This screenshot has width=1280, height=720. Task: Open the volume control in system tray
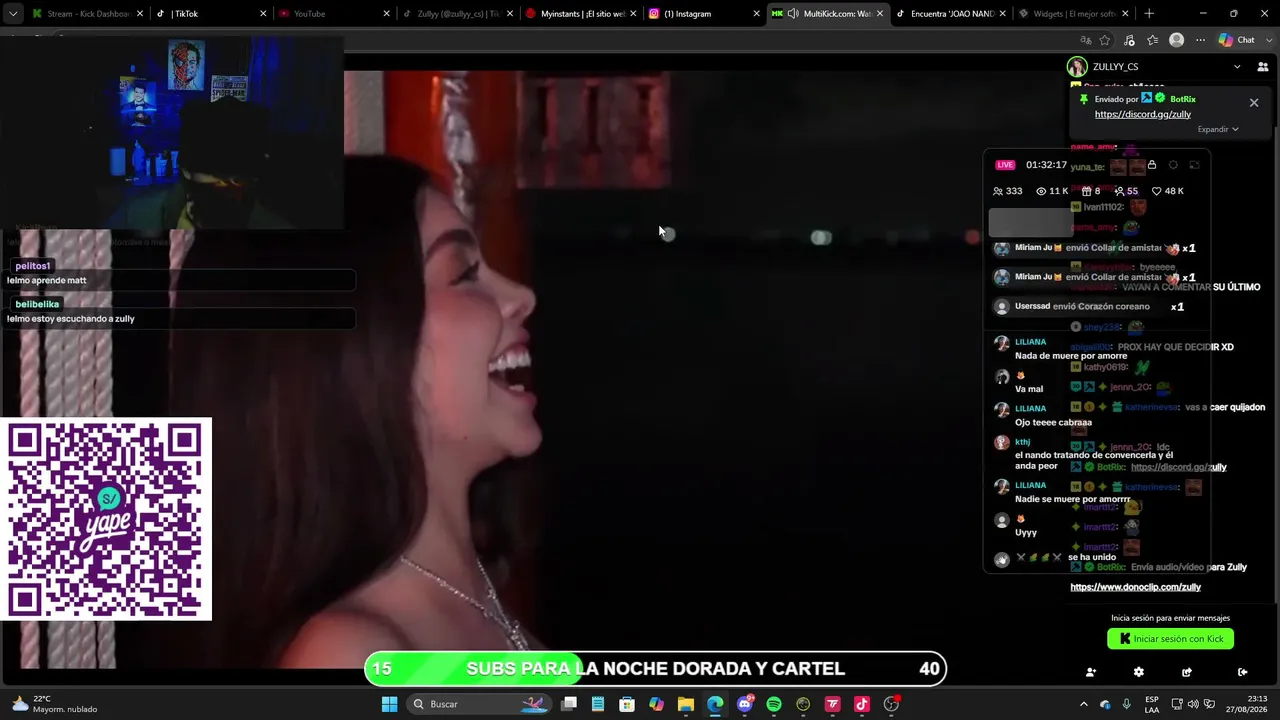pos(1193,704)
